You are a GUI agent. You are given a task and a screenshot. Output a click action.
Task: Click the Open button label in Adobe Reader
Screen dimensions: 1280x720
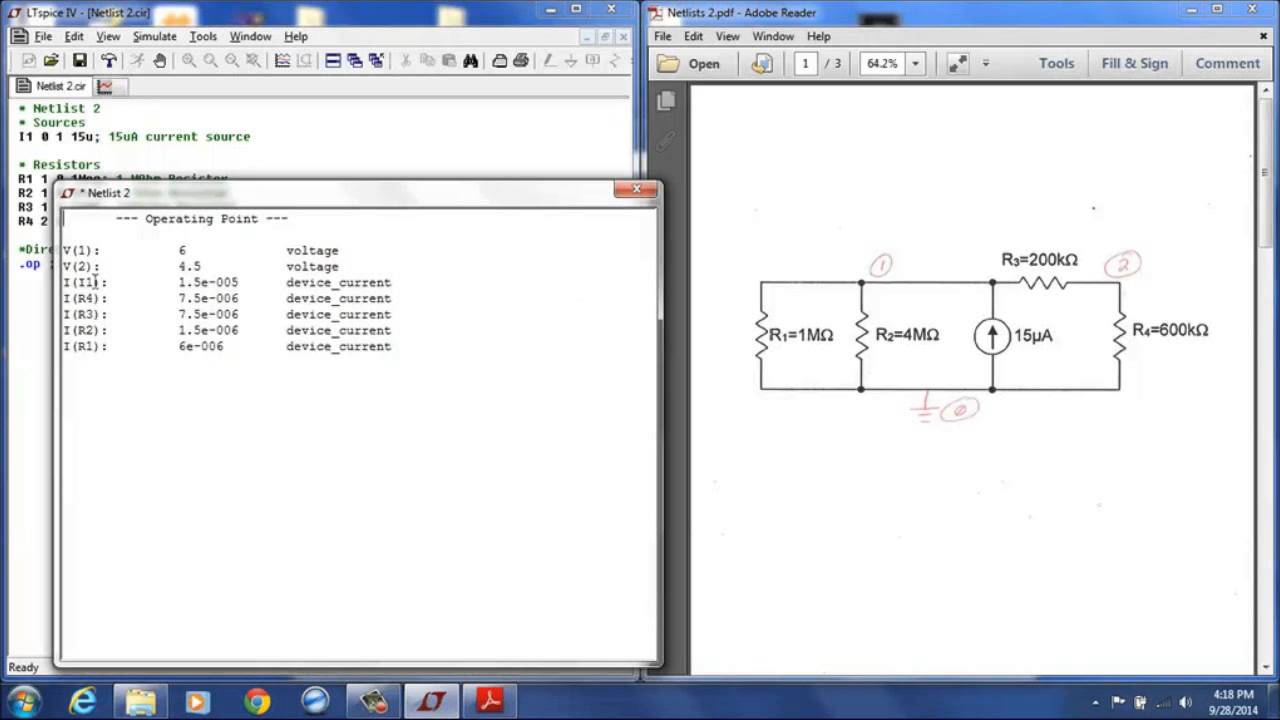point(704,64)
